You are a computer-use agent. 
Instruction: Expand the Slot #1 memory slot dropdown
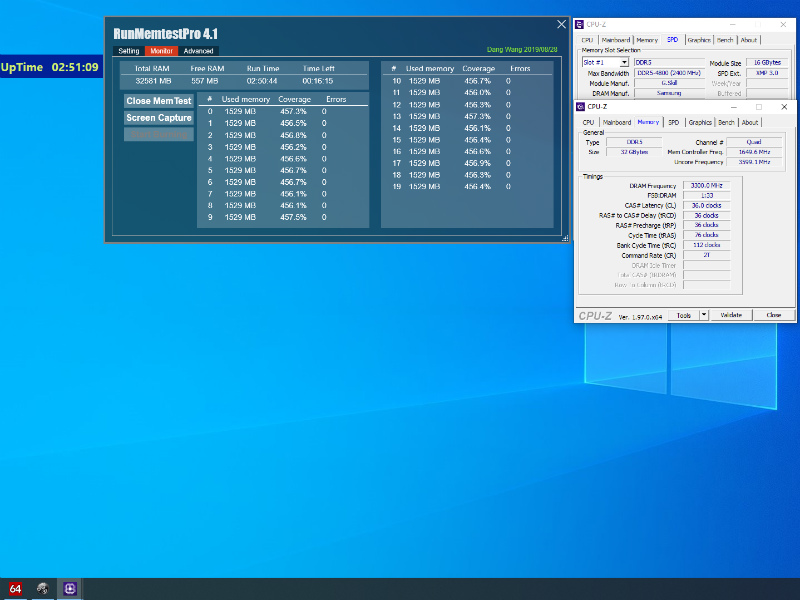point(624,62)
